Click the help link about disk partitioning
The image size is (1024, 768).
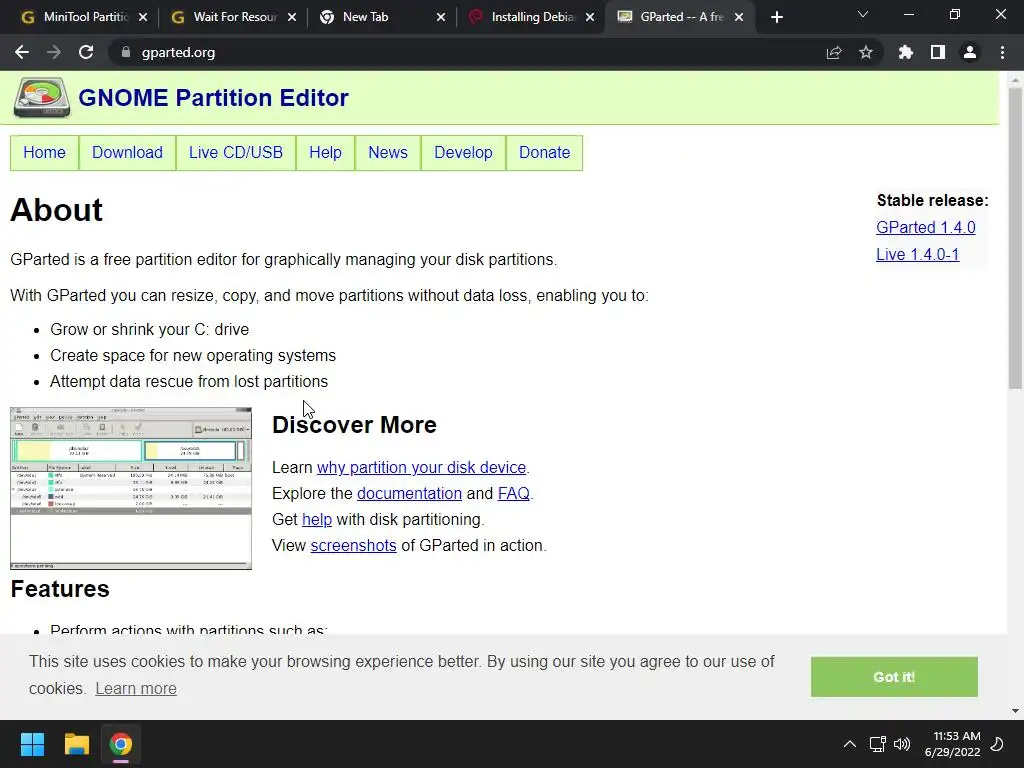coord(317,520)
